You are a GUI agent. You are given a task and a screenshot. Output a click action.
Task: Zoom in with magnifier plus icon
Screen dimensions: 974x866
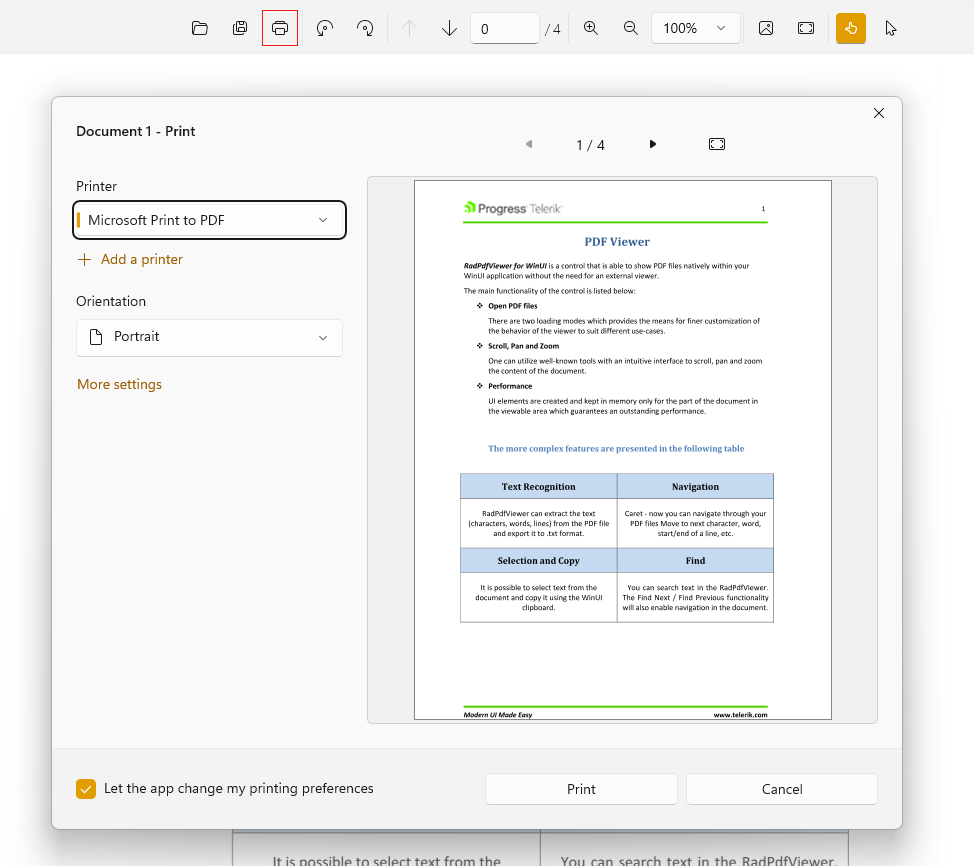591,28
